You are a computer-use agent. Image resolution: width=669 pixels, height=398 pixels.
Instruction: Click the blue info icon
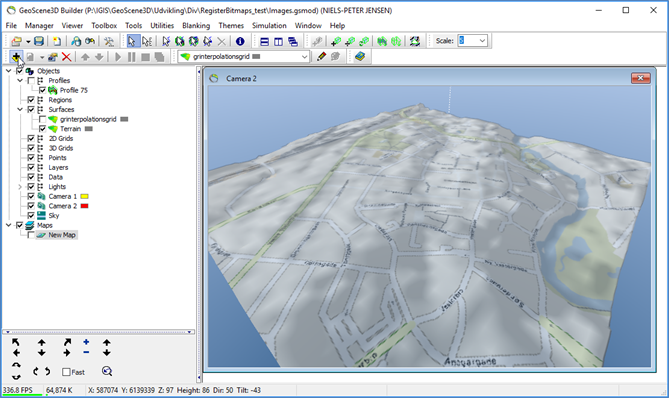click(x=240, y=41)
